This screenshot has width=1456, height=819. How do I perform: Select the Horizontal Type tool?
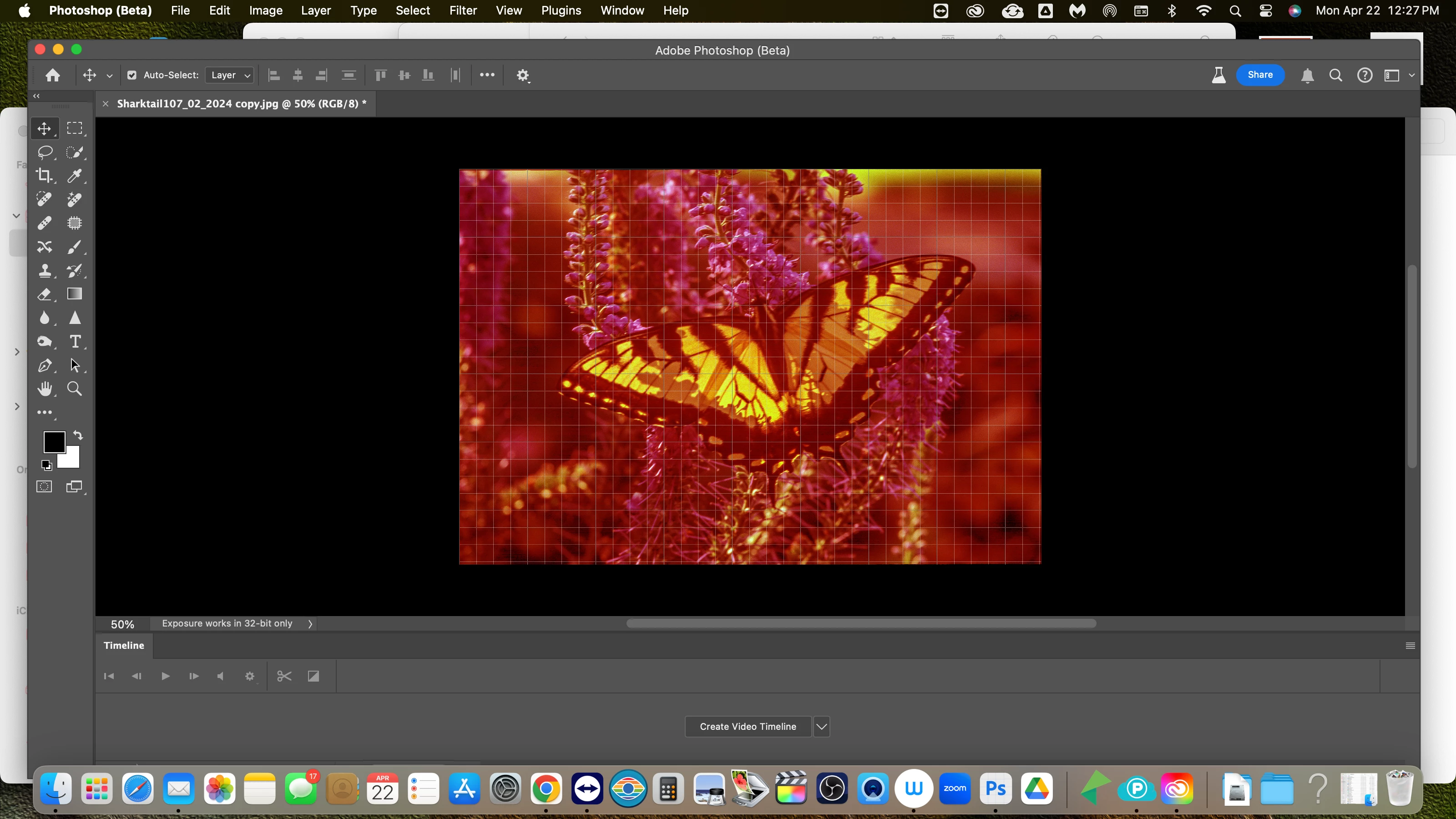(x=75, y=341)
